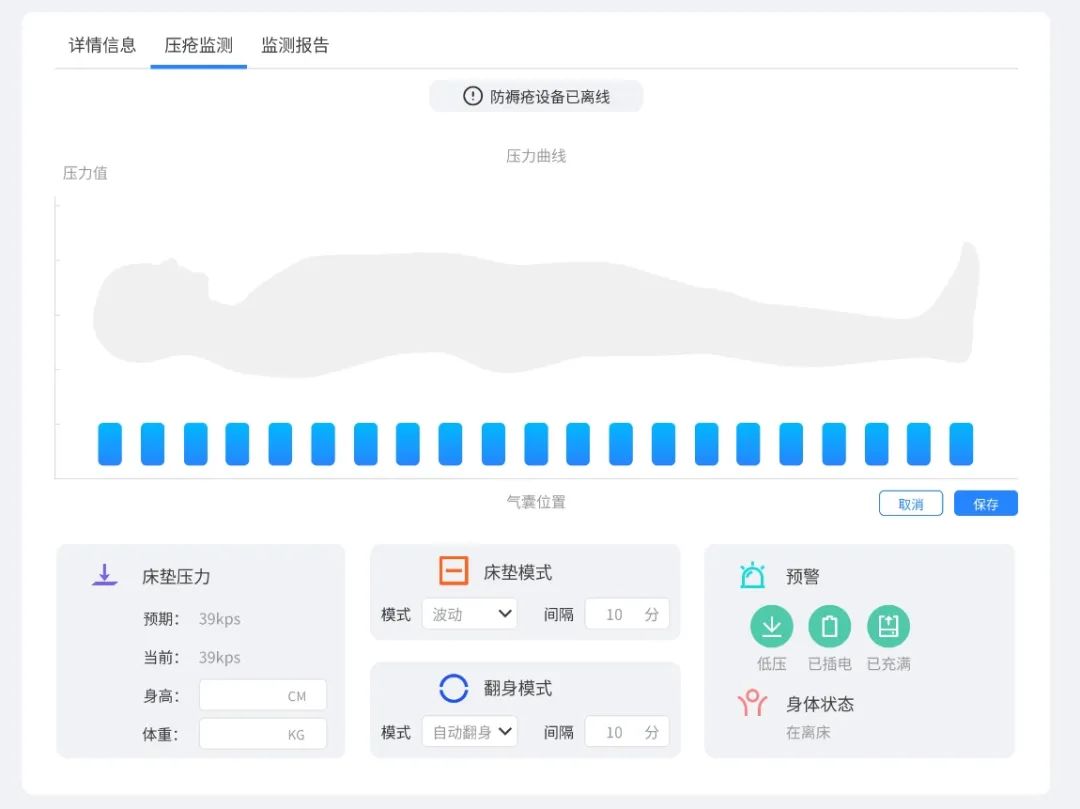Image resolution: width=1080 pixels, height=809 pixels.
Task: Click the 低压 low pressure status icon
Action: (x=770, y=628)
